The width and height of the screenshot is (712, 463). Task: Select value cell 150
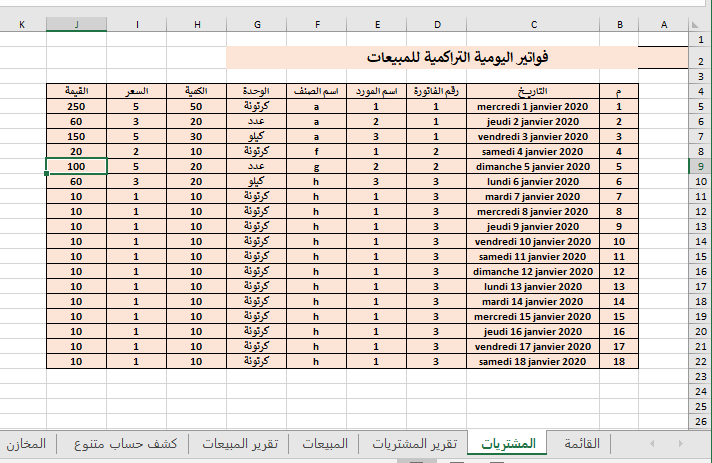[76, 137]
